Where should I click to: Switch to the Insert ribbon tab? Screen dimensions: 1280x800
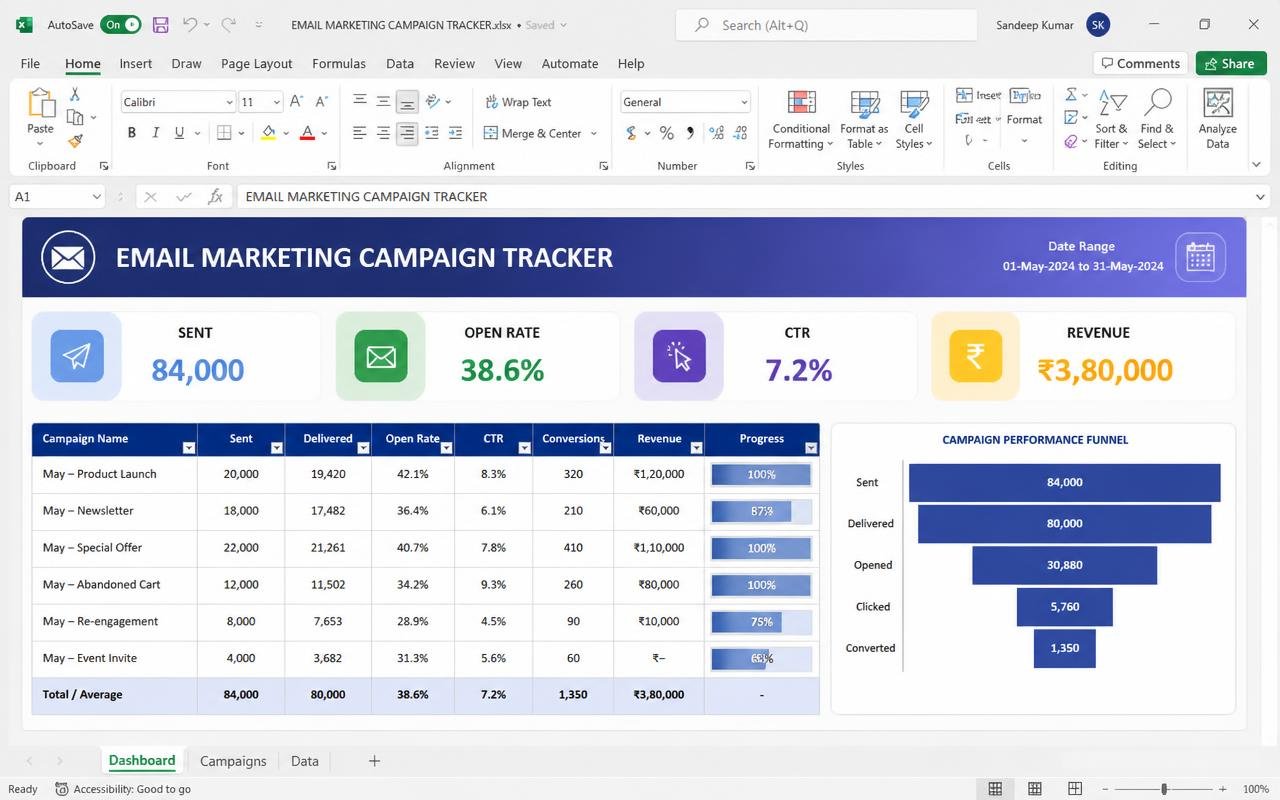[x=136, y=63]
